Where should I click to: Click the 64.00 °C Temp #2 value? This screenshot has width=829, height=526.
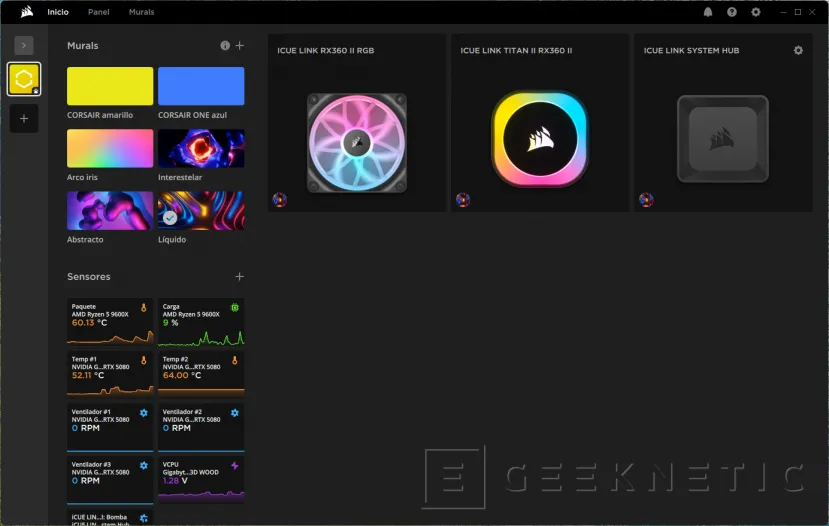182,375
